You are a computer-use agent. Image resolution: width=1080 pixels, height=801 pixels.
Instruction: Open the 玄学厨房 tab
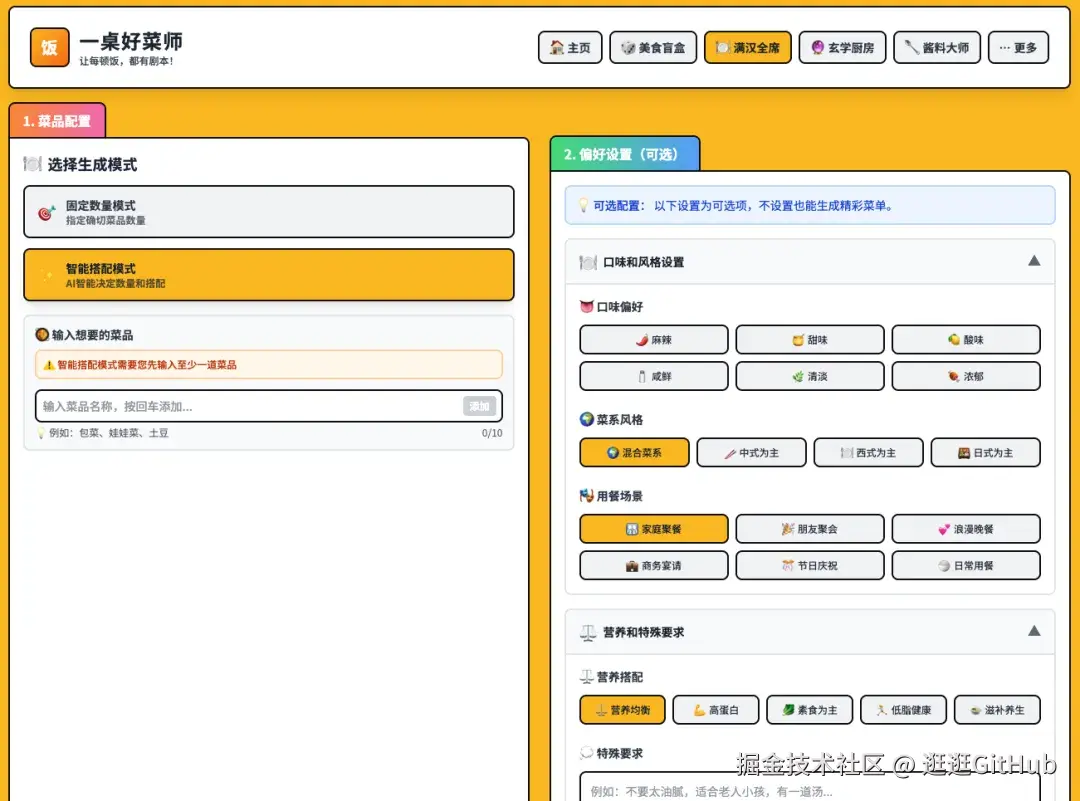tap(842, 48)
